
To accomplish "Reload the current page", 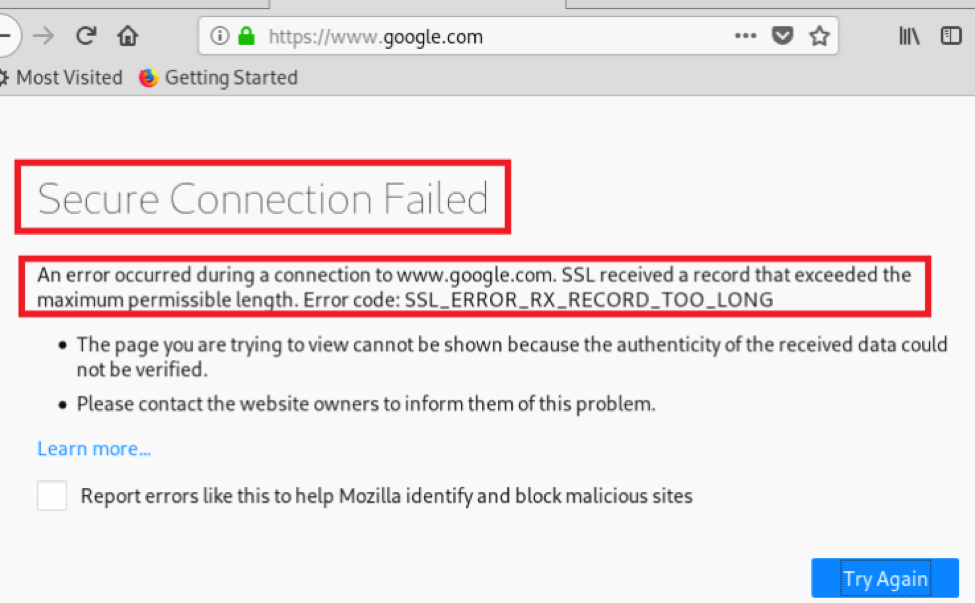I will point(86,36).
